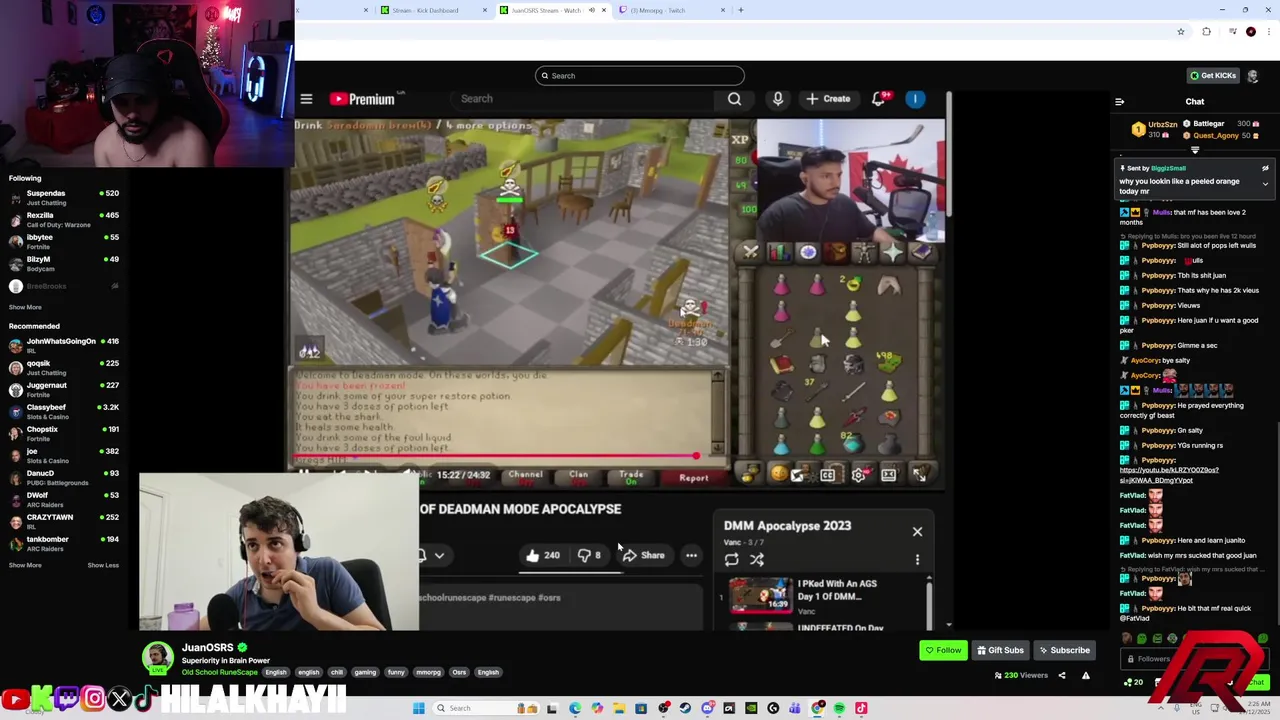Screen dimensions: 1280x720
Task: Toggle the in-game Clan chat filter
Action: coord(578,476)
